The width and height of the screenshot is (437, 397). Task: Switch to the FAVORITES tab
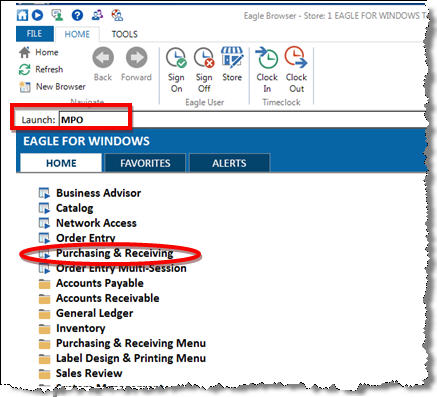point(145,163)
